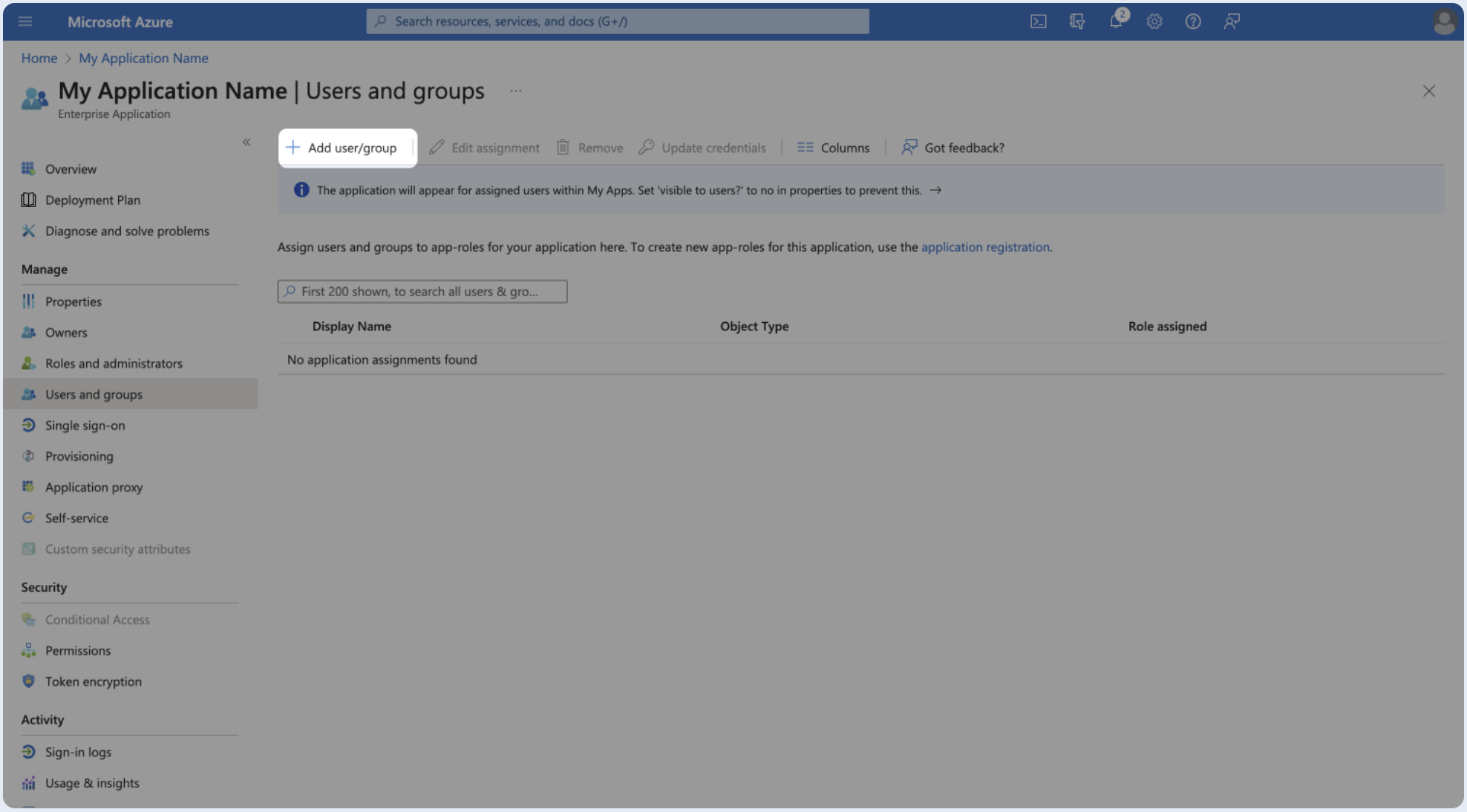Collapse the left navigation menu
Viewport: 1467px width, 812px height.
pos(246,142)
